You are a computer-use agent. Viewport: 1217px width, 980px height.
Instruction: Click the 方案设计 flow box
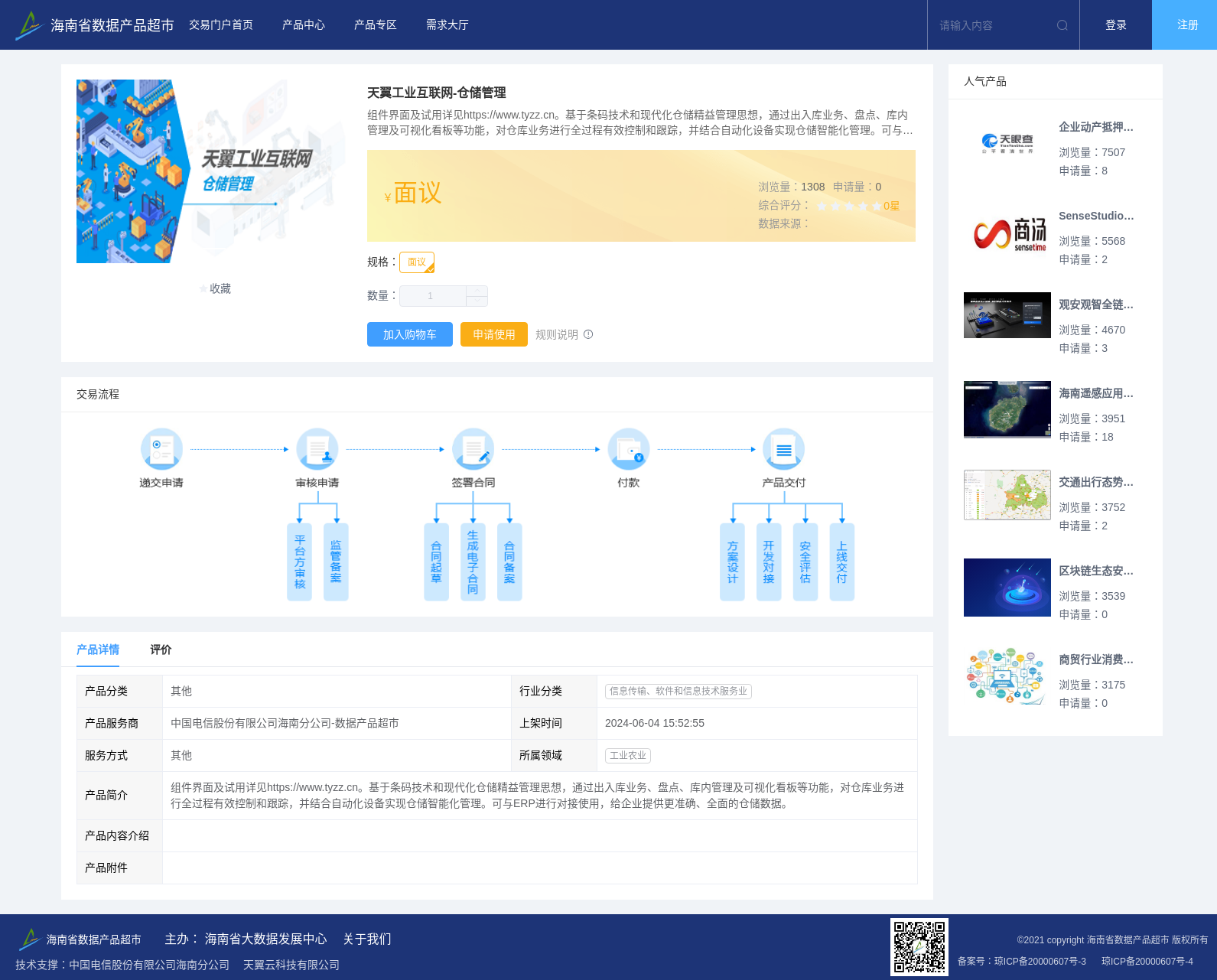coord(732,562)
